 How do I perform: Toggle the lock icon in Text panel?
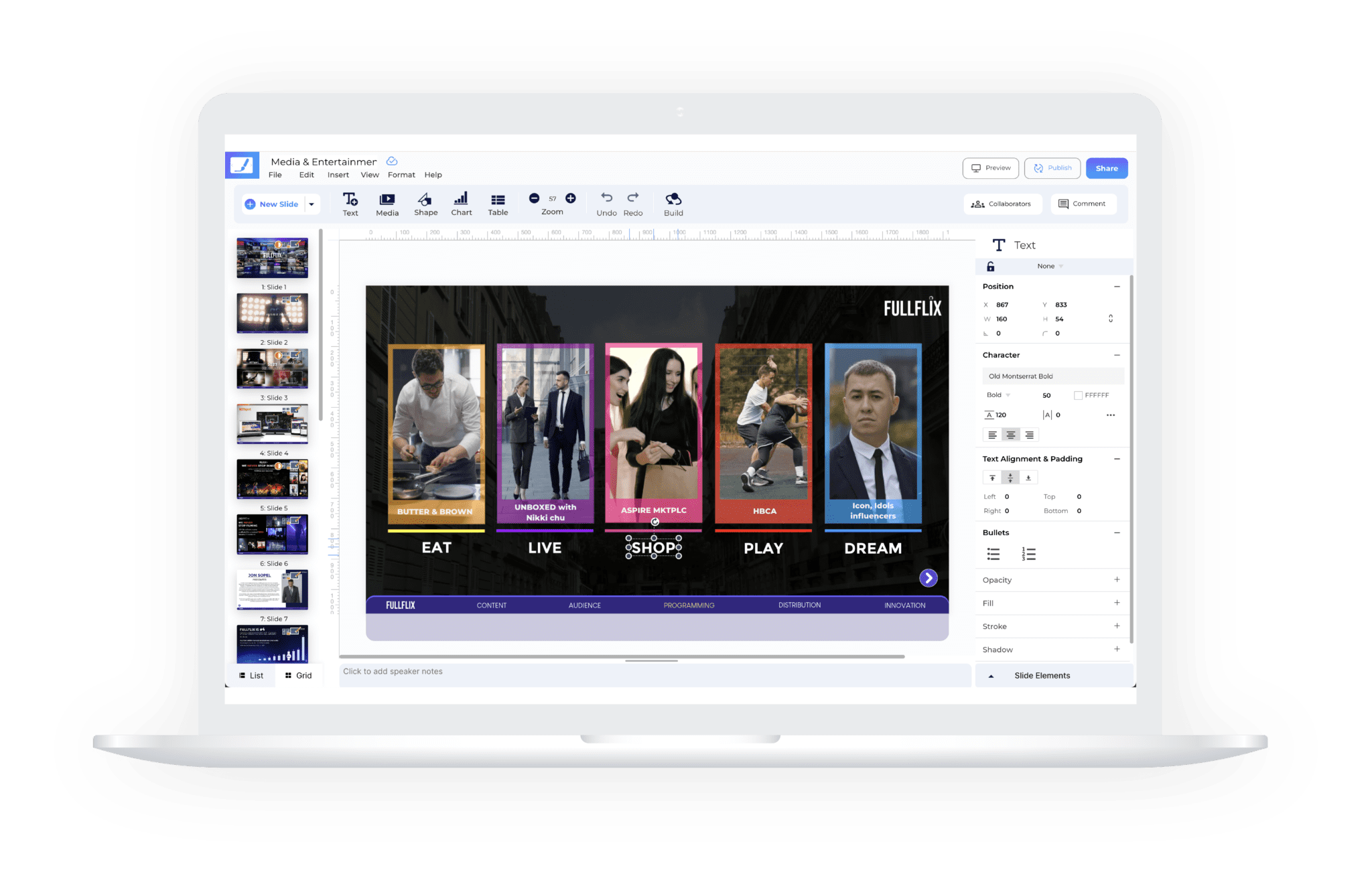tap(991, 266)
